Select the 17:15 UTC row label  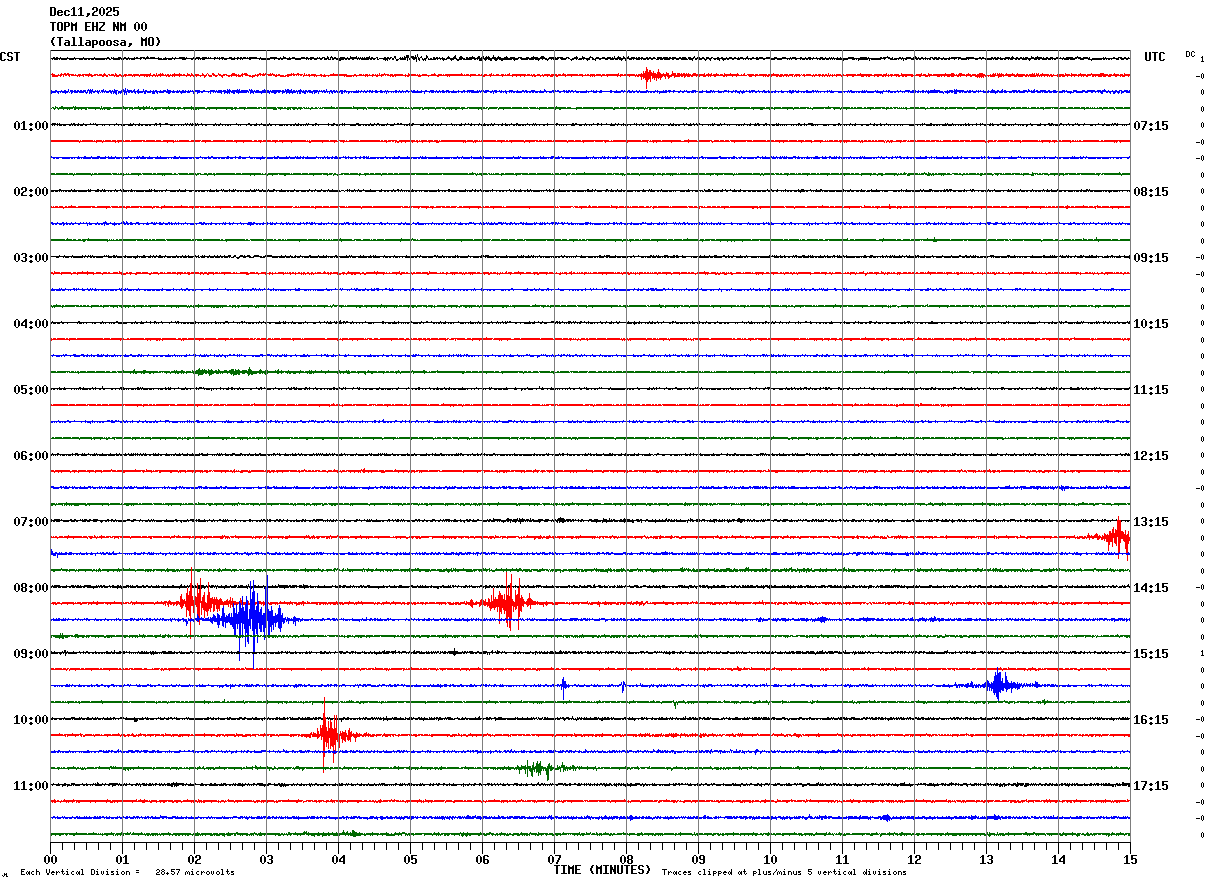(1150, 786)
